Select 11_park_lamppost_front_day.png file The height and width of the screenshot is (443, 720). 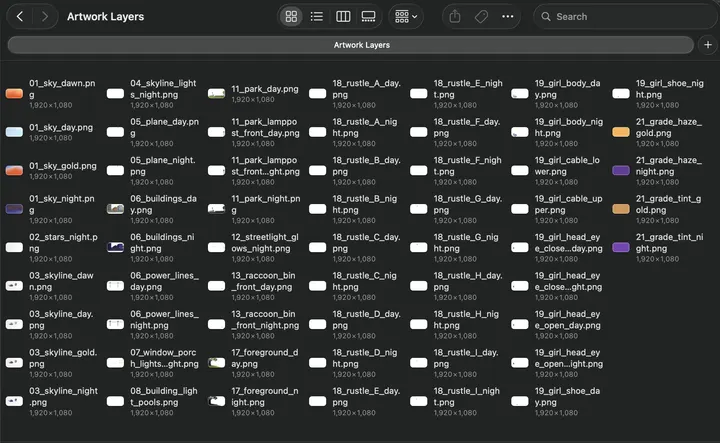[x=254, y=132]
